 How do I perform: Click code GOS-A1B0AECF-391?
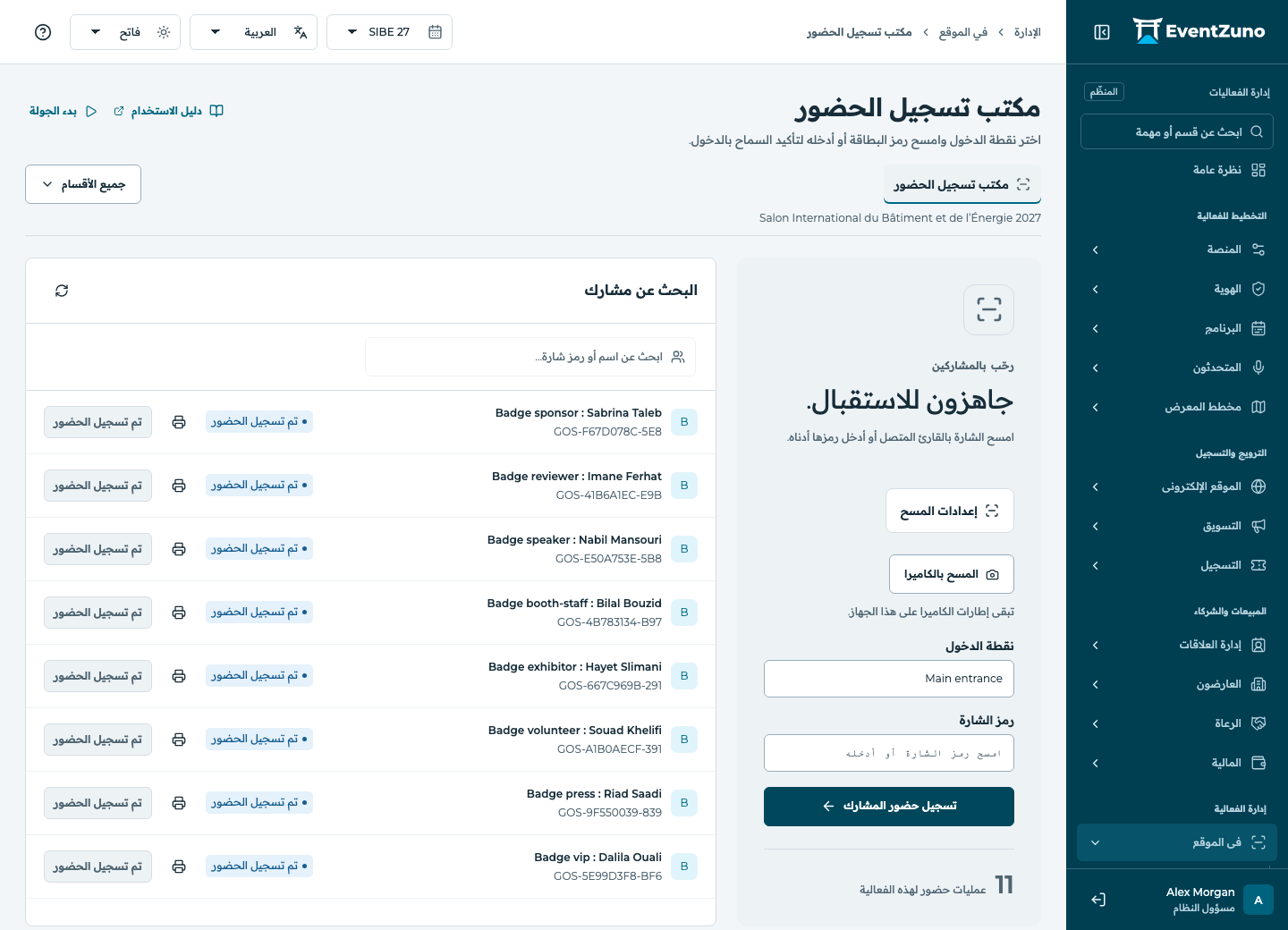609,749
